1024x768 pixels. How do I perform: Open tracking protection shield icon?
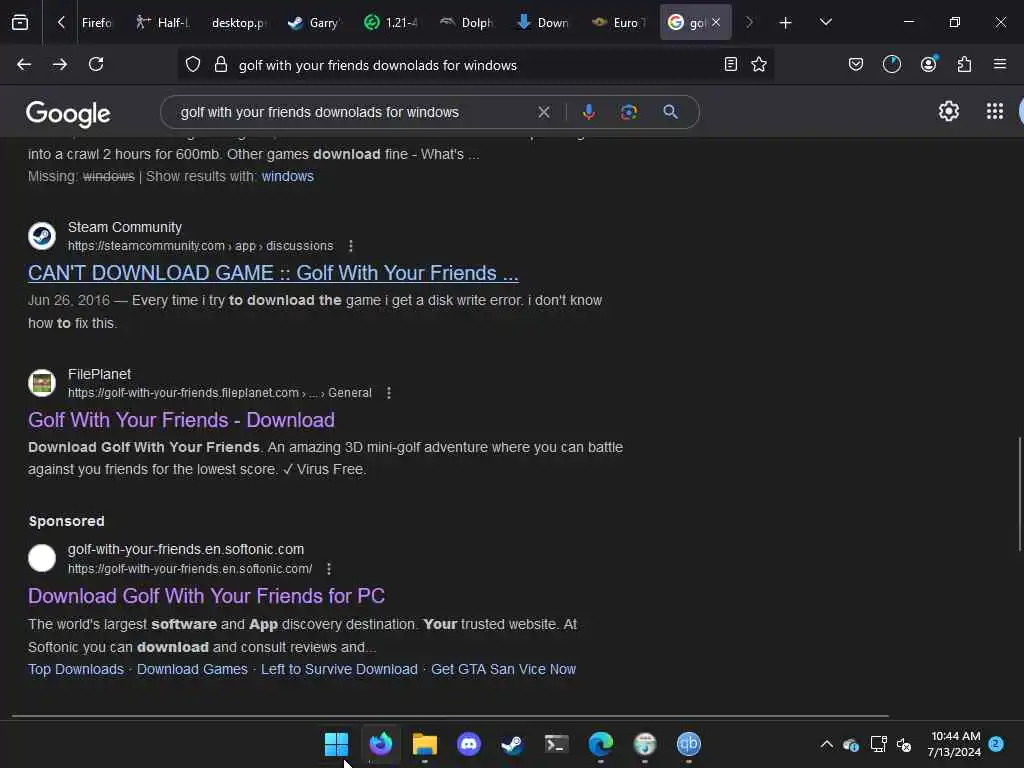(x=193, y=64)
